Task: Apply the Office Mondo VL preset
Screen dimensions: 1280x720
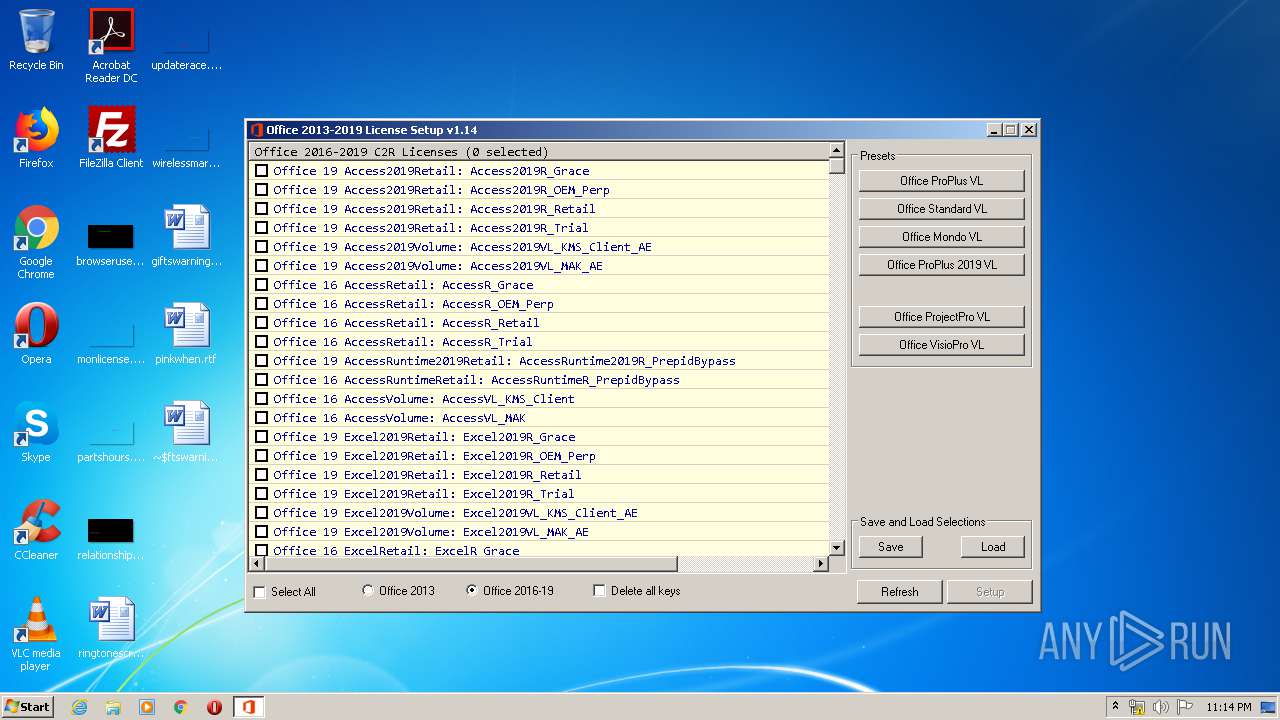Action: tap(941, 237)
